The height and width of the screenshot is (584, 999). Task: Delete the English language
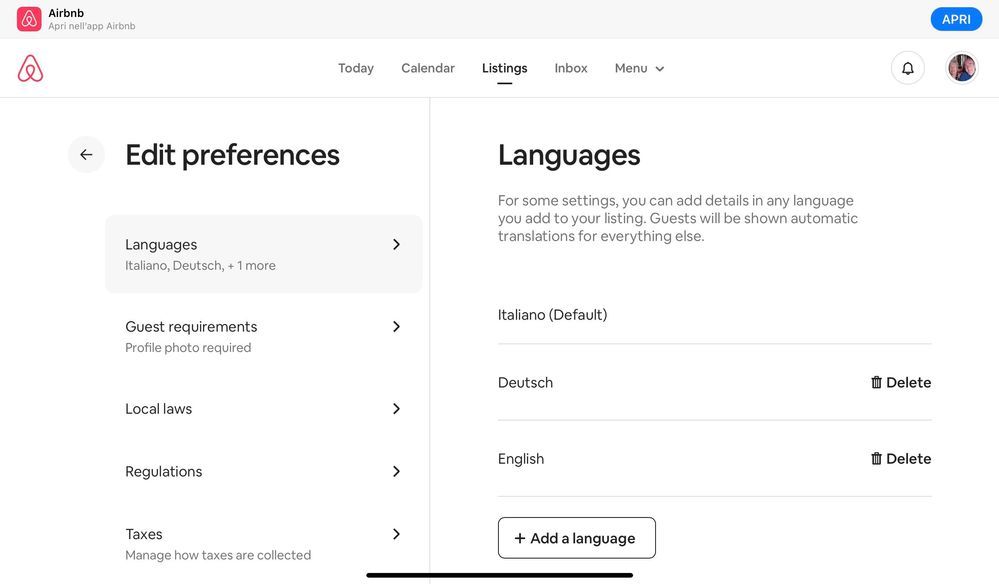coord(900,459)
